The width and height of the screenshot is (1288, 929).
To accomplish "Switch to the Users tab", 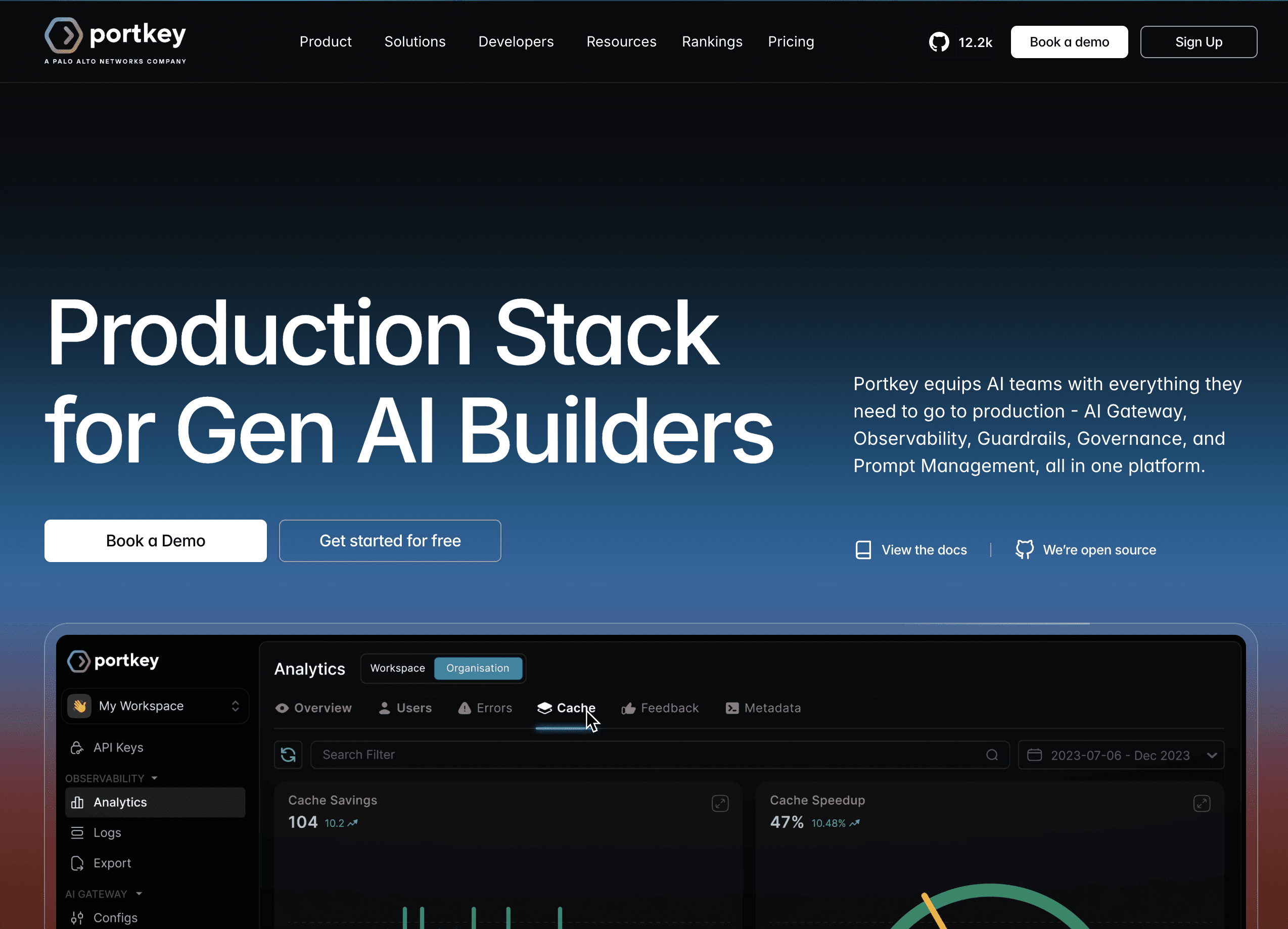I will pos(405,708).
